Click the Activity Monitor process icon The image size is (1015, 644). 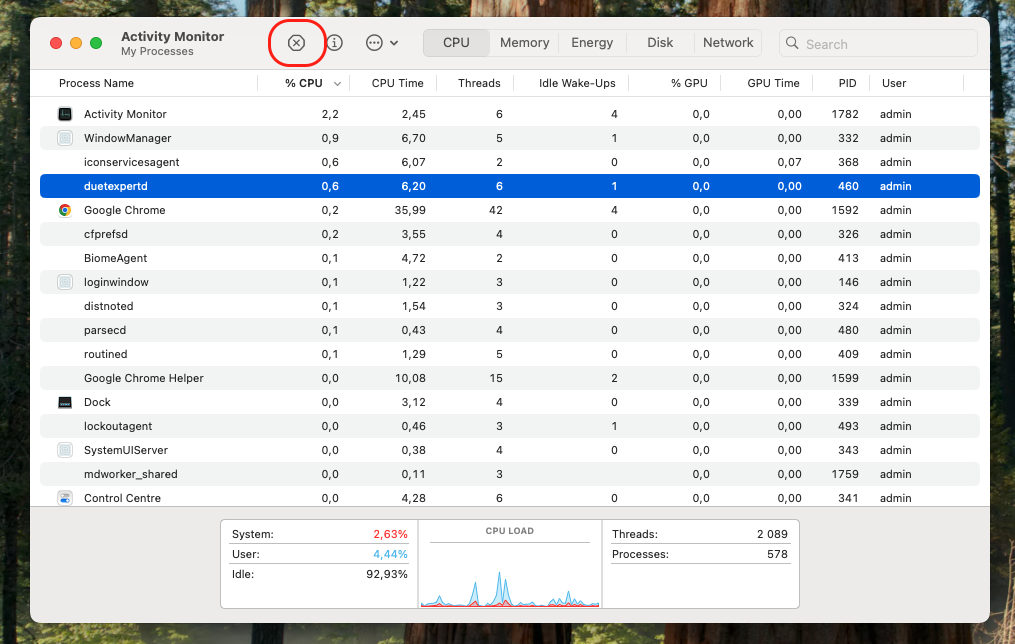click(x=65, y=114)
